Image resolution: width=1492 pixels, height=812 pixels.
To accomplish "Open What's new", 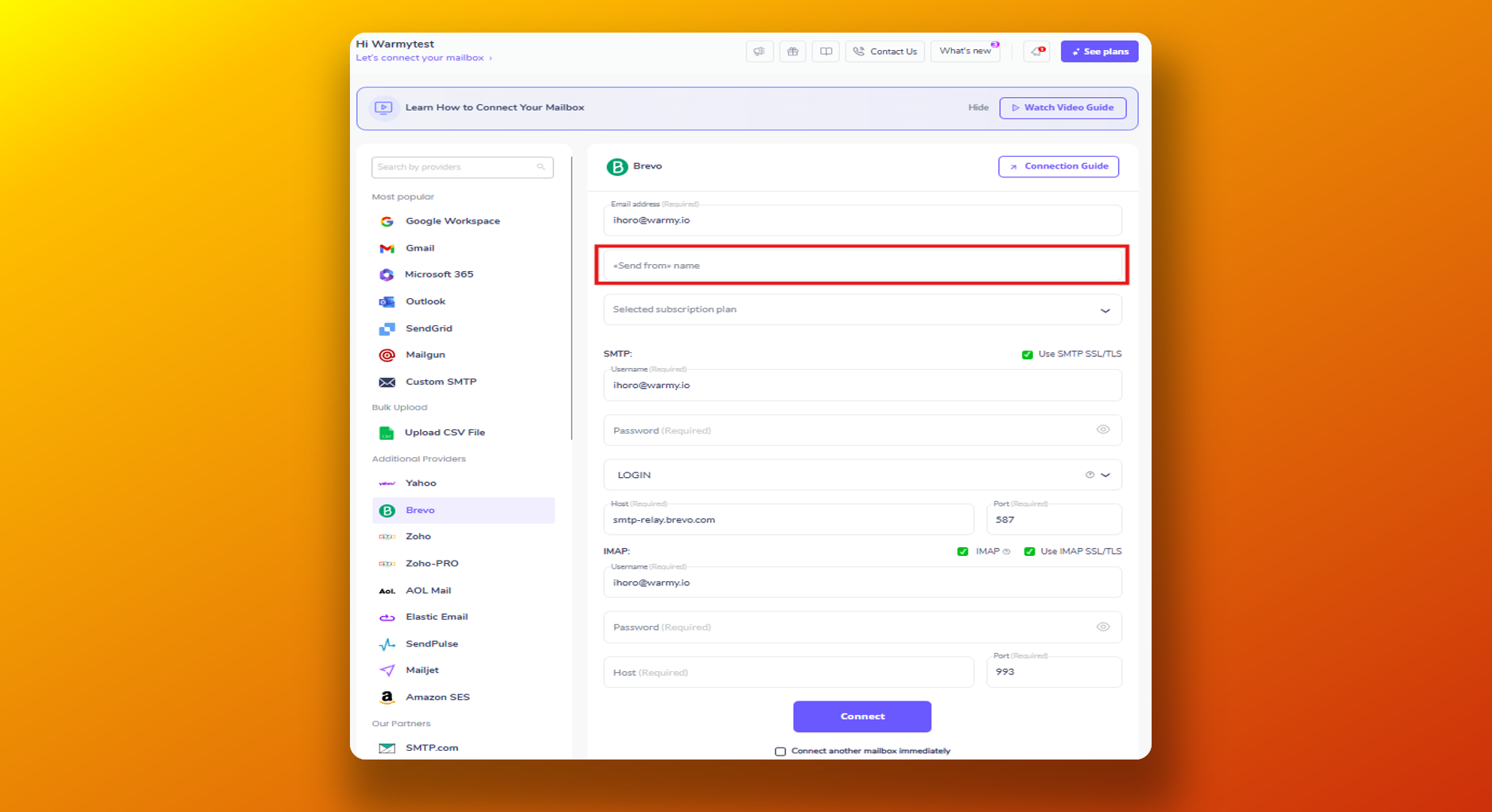I will (966, 51).
